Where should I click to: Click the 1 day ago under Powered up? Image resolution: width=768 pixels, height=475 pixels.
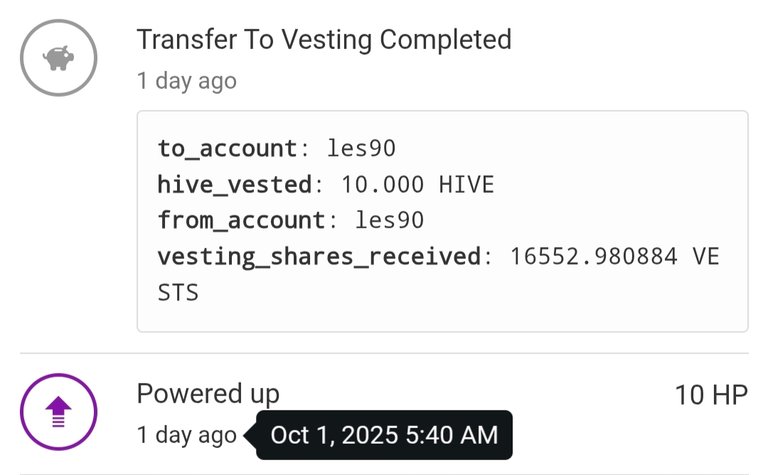click(187, 435)
